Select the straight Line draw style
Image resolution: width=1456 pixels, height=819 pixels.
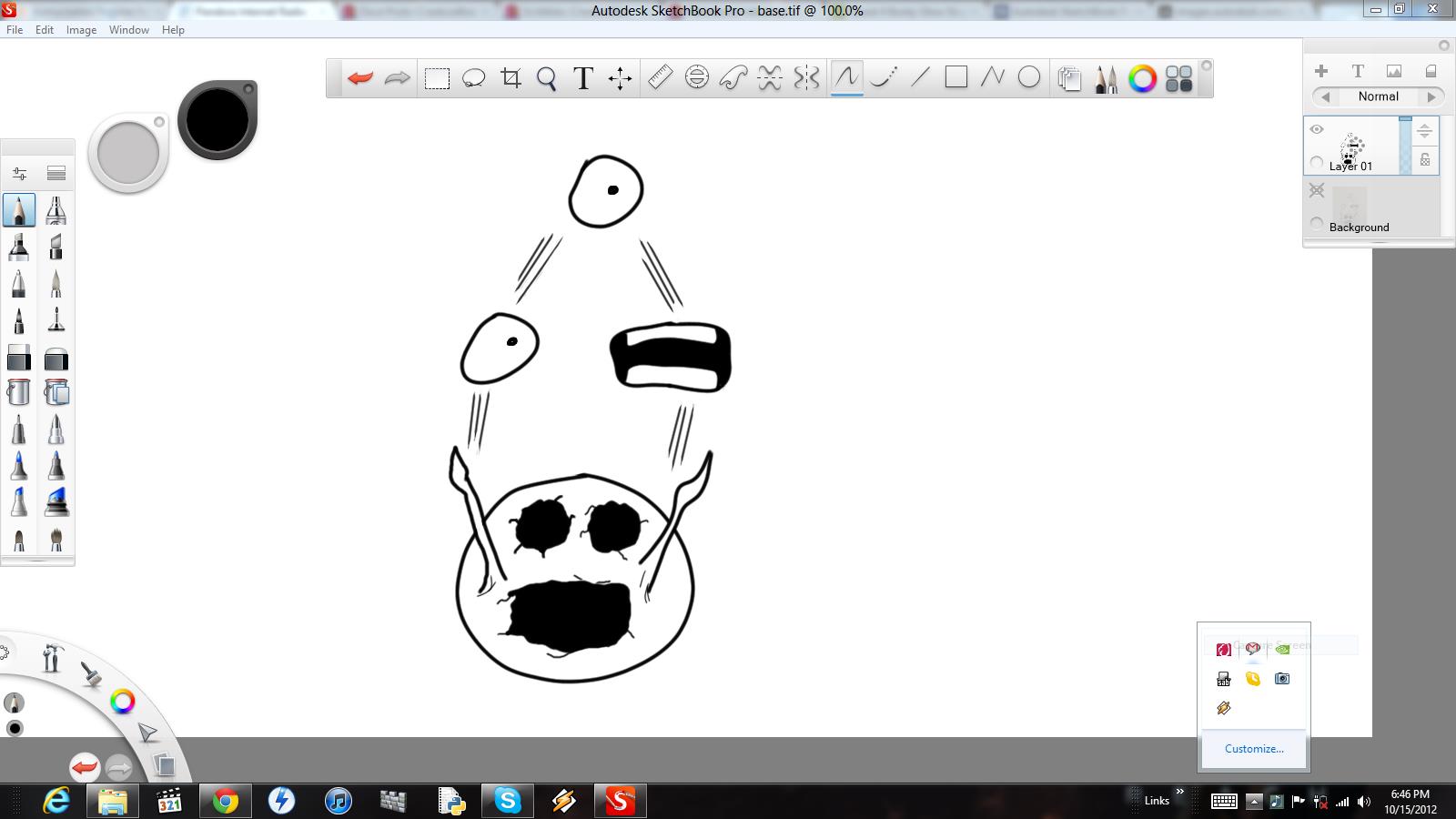920,78
